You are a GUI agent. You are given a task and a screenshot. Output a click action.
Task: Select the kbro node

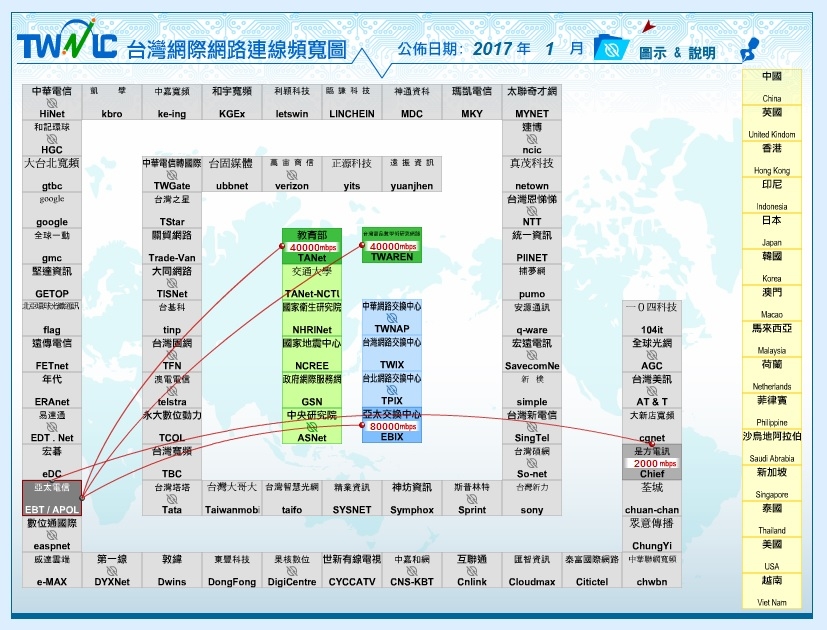click(x=112, y=102)
